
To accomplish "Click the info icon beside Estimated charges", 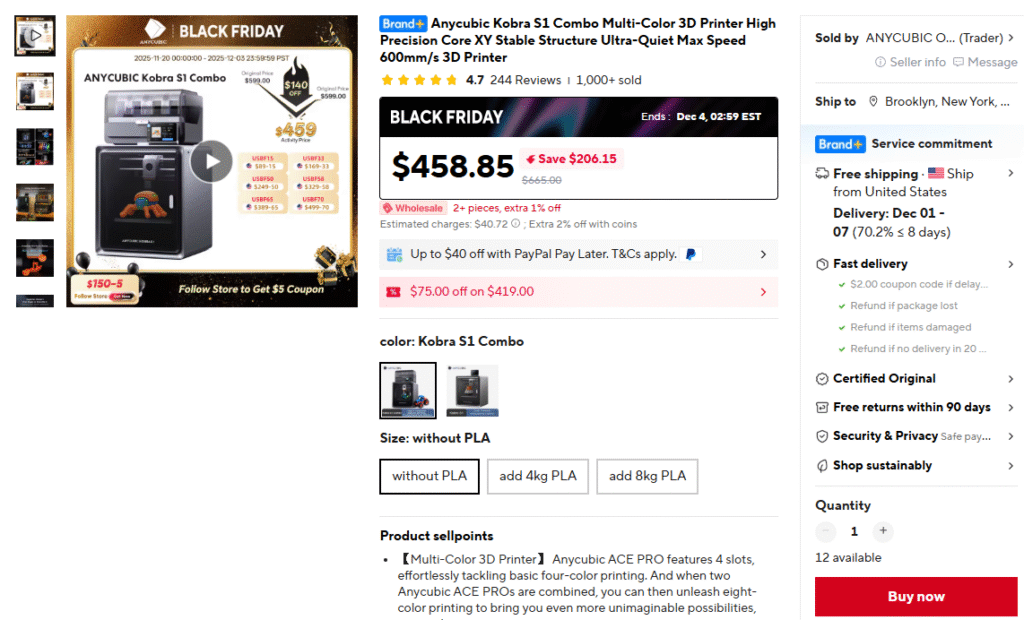I will pos(515,224).
